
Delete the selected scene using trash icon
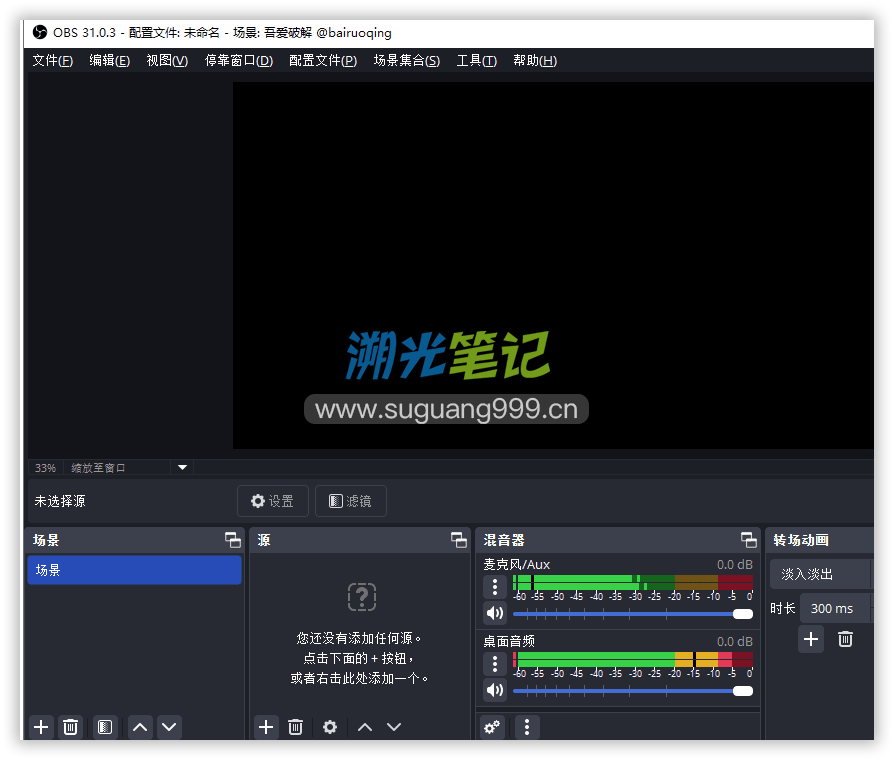(71, 727)
